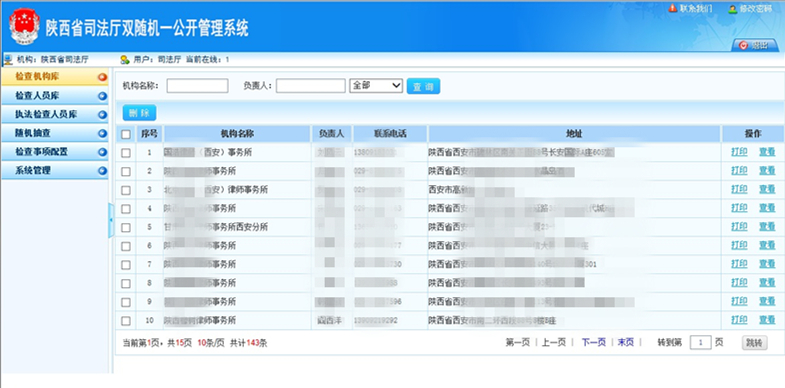Image resolution: width=785 pixels, height=388 pixels.
Task: Check the row 4 checkbox
Action: (126, 209)
